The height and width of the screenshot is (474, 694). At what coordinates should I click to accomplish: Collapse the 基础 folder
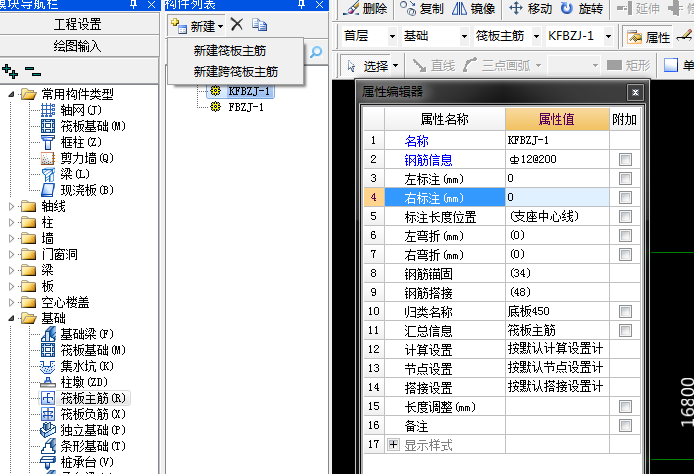click(x=12, y=318)
